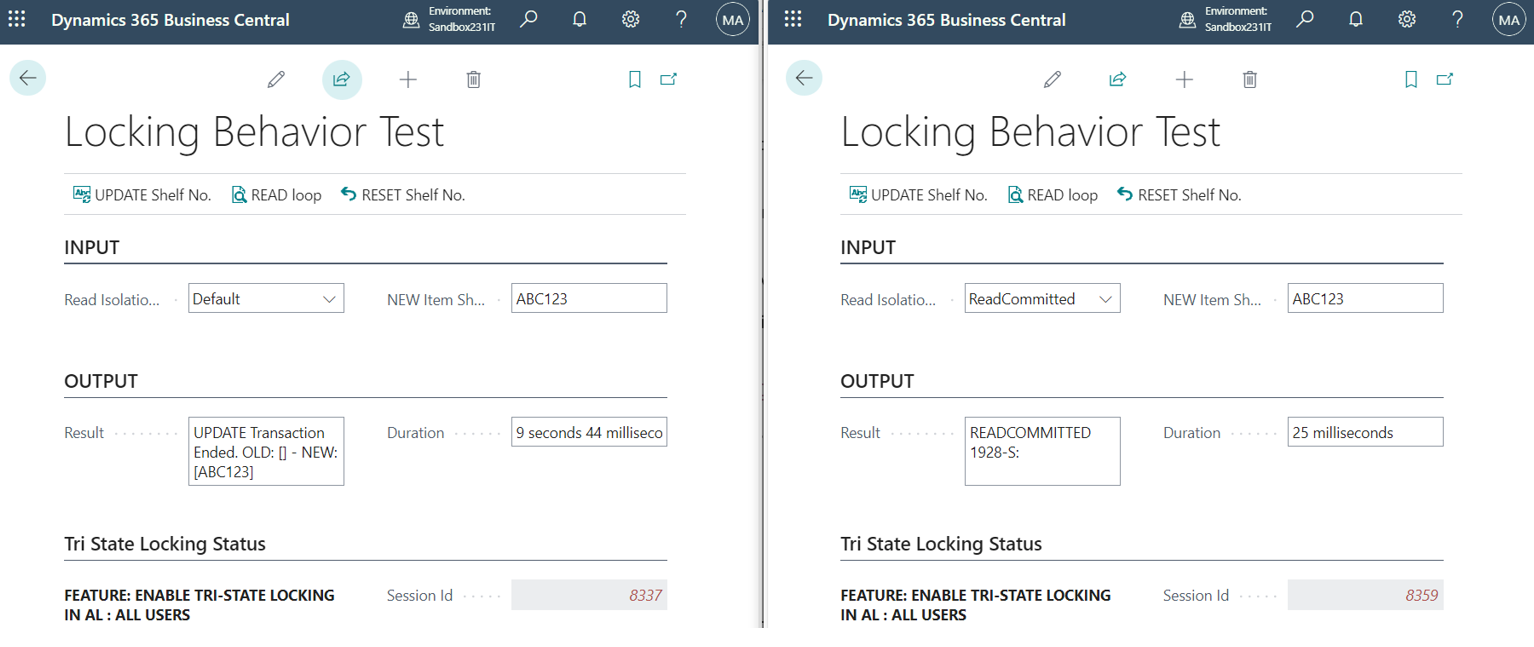Click RESET Shelf No. in left window
Screen dimensions: 1534x647
coord(403,195)
